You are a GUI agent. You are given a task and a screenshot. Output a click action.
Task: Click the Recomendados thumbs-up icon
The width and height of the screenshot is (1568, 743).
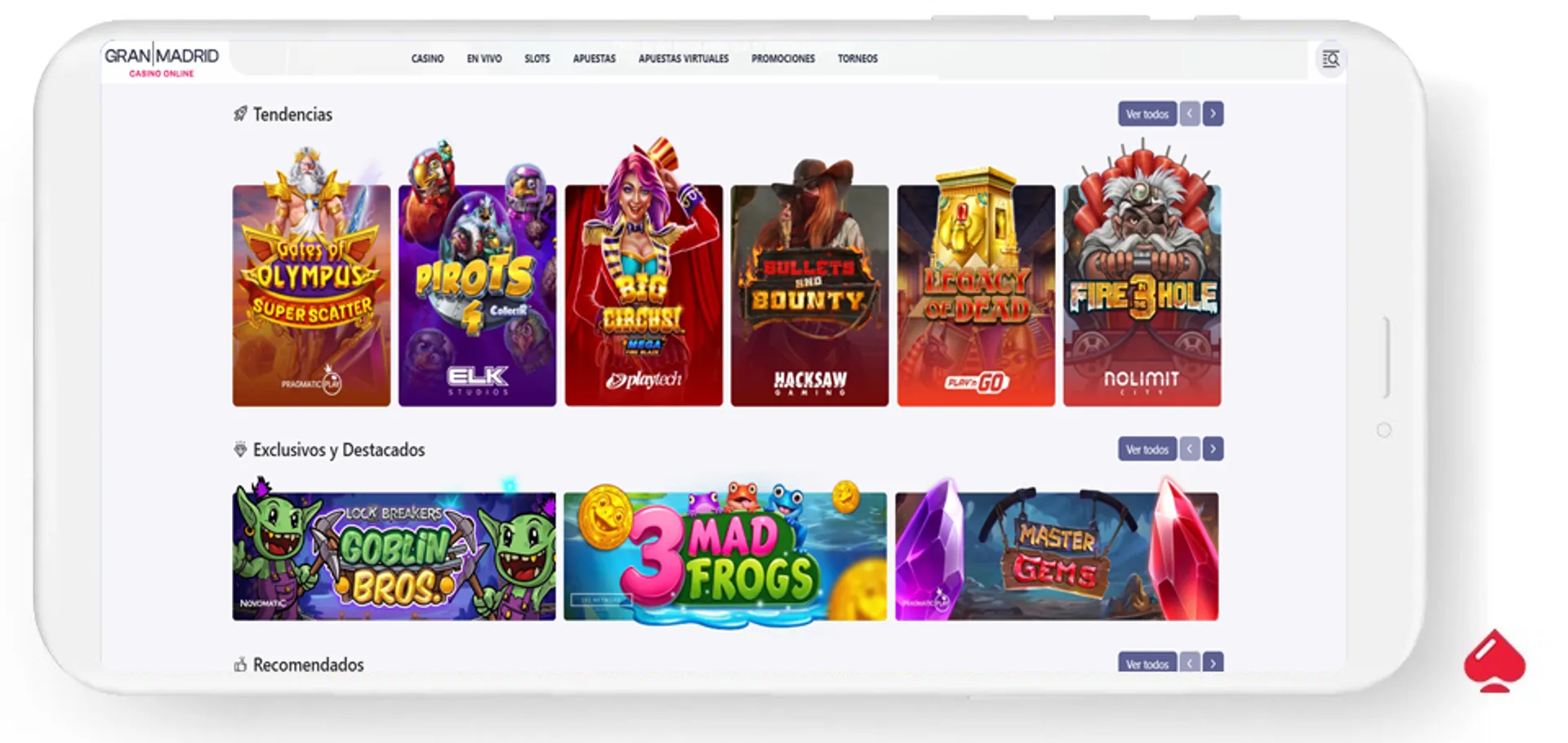pos(240,665)
